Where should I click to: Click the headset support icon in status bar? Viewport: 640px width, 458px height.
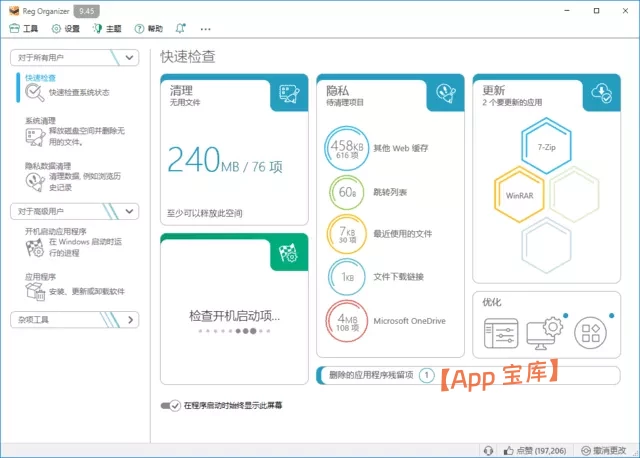[487, 450]
